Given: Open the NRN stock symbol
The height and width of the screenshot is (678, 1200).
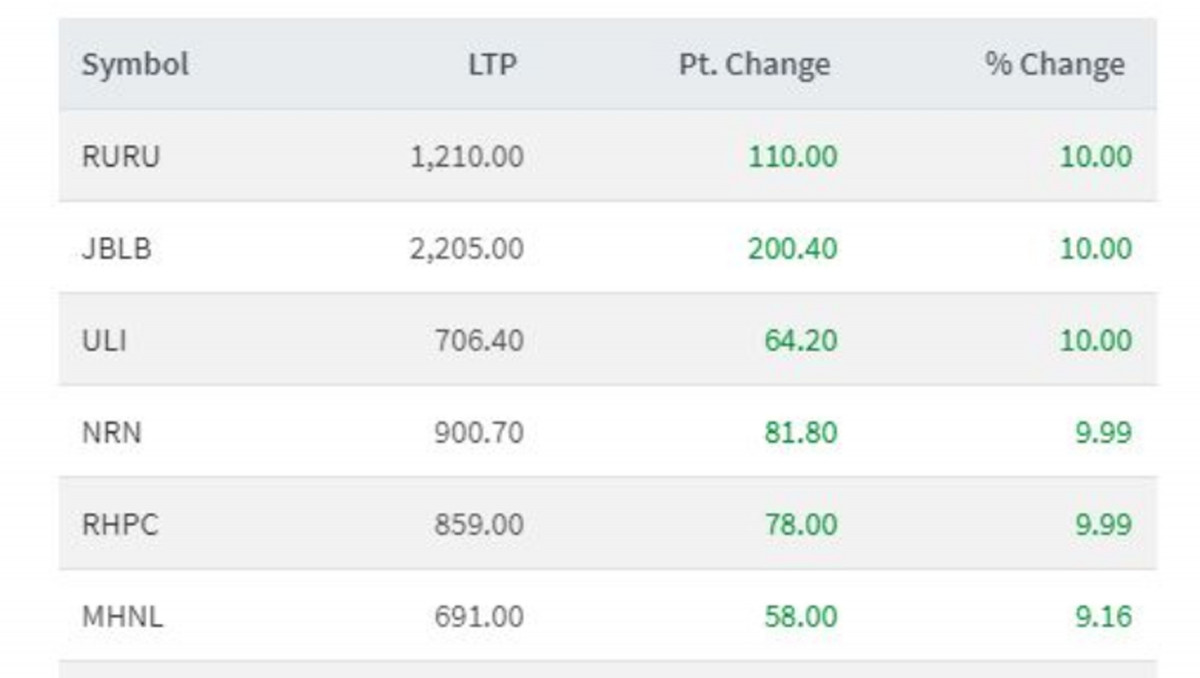Looking at the screenshot, I should (x=111, y=433).
